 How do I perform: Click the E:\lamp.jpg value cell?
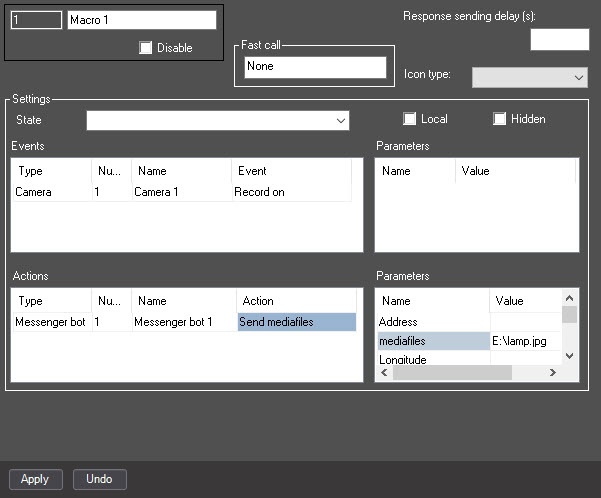[x=525, y=341]
